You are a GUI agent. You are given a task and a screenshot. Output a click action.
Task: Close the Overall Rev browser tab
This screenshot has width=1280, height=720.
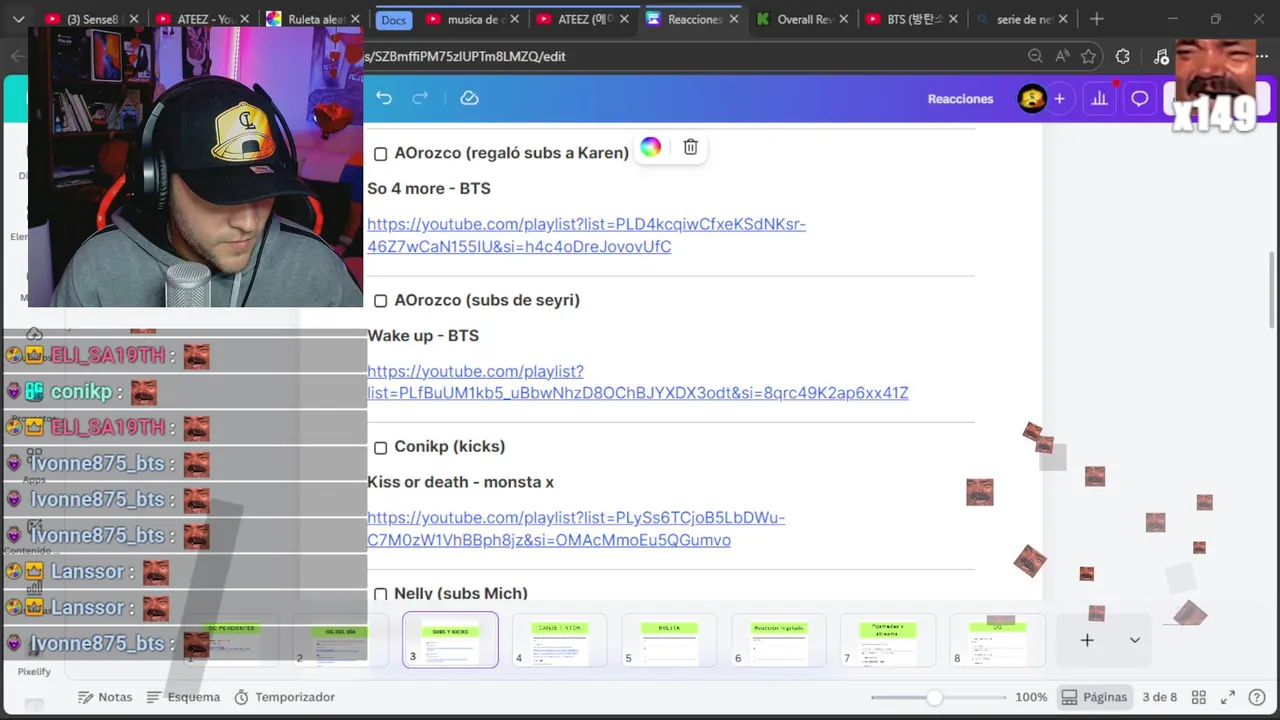pyautogui.click(x=842, y=19)
